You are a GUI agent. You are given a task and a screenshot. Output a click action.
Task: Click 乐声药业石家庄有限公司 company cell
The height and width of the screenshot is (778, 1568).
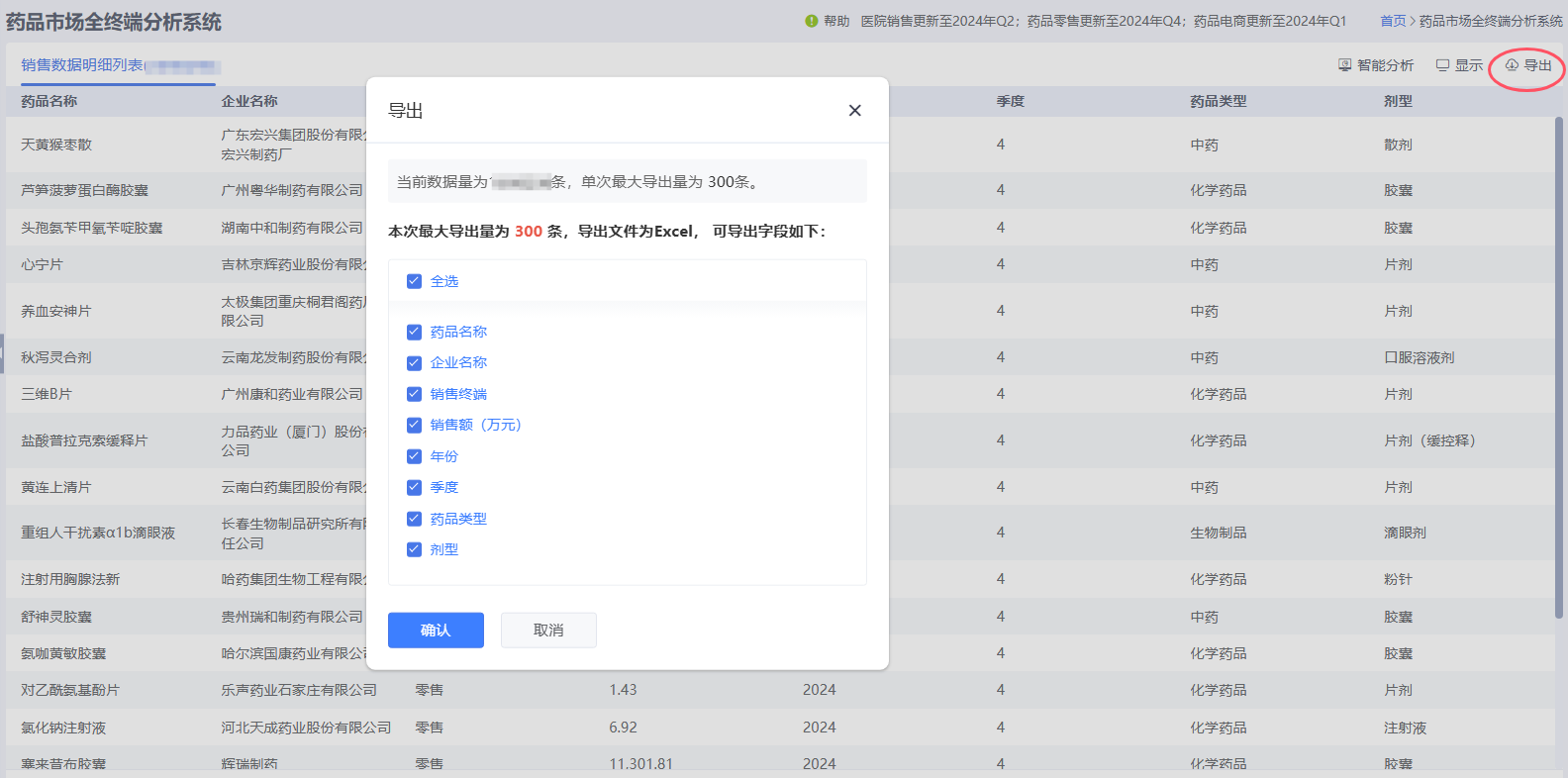tap(299, 690)
